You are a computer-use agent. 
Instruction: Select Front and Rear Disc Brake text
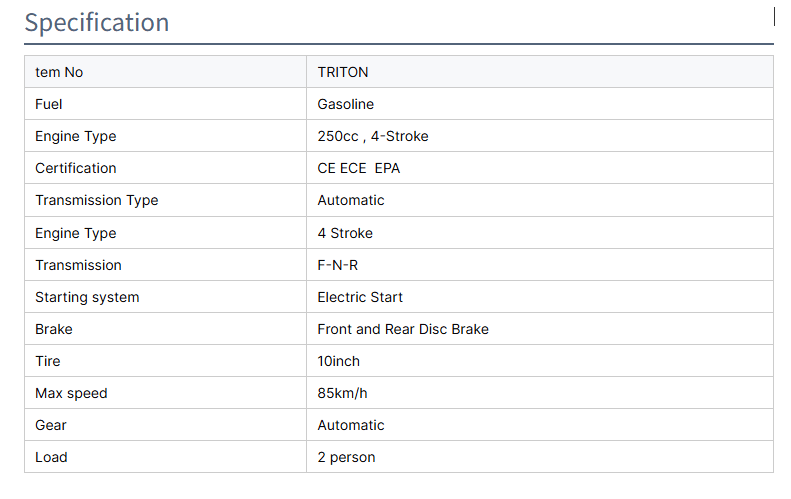click(403, 329)
